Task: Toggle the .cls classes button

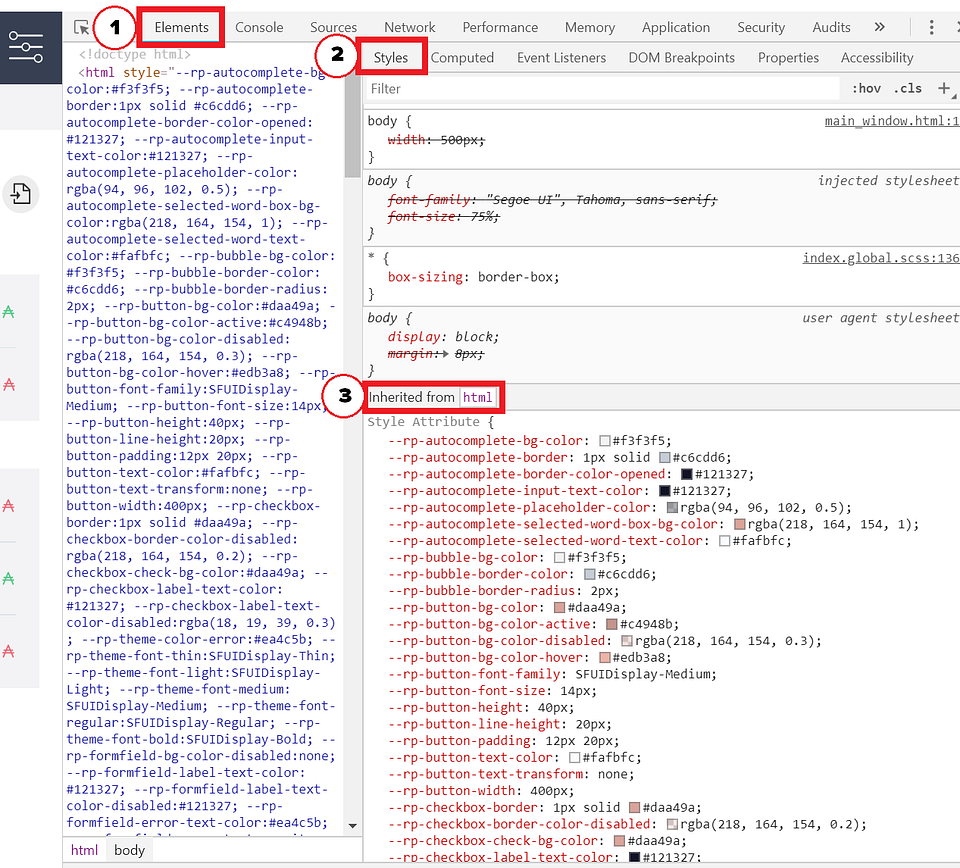Action: [x=907, y=89]
